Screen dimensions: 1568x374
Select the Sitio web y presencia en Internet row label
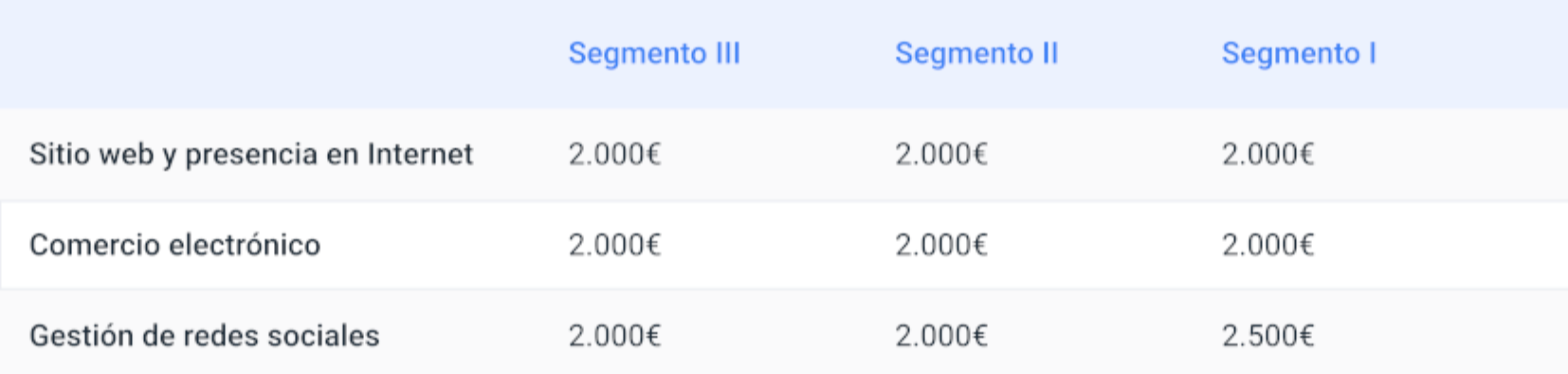[251, 154]
